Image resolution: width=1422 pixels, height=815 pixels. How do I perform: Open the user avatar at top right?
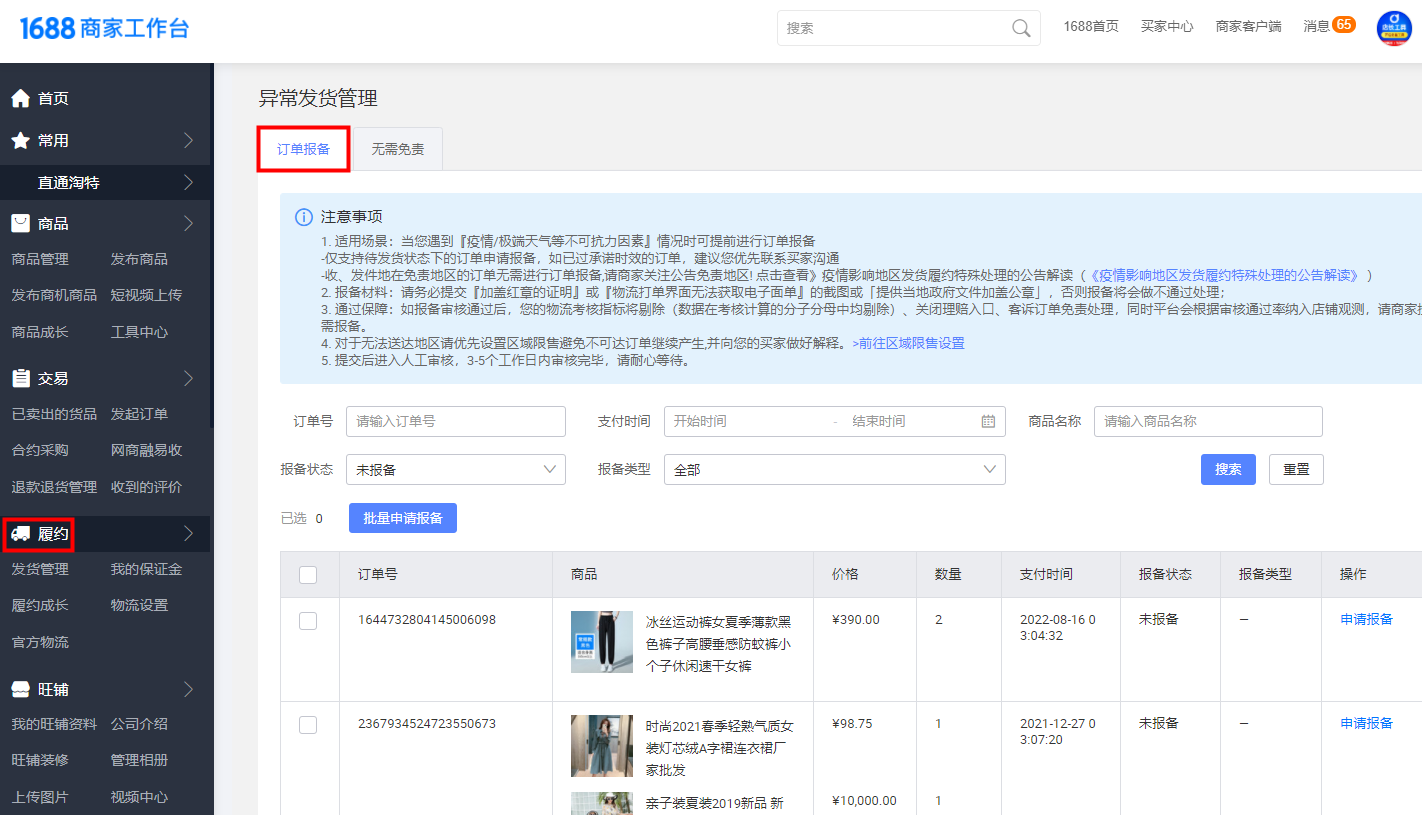1393,28
